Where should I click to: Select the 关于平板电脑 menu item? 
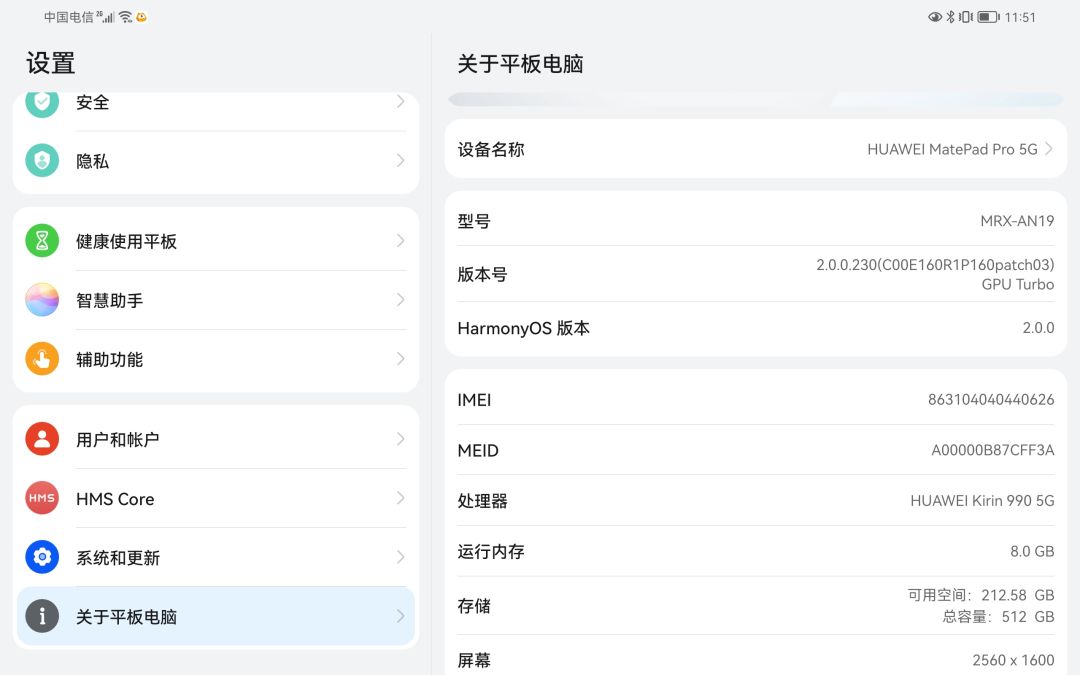coord(216,616)
